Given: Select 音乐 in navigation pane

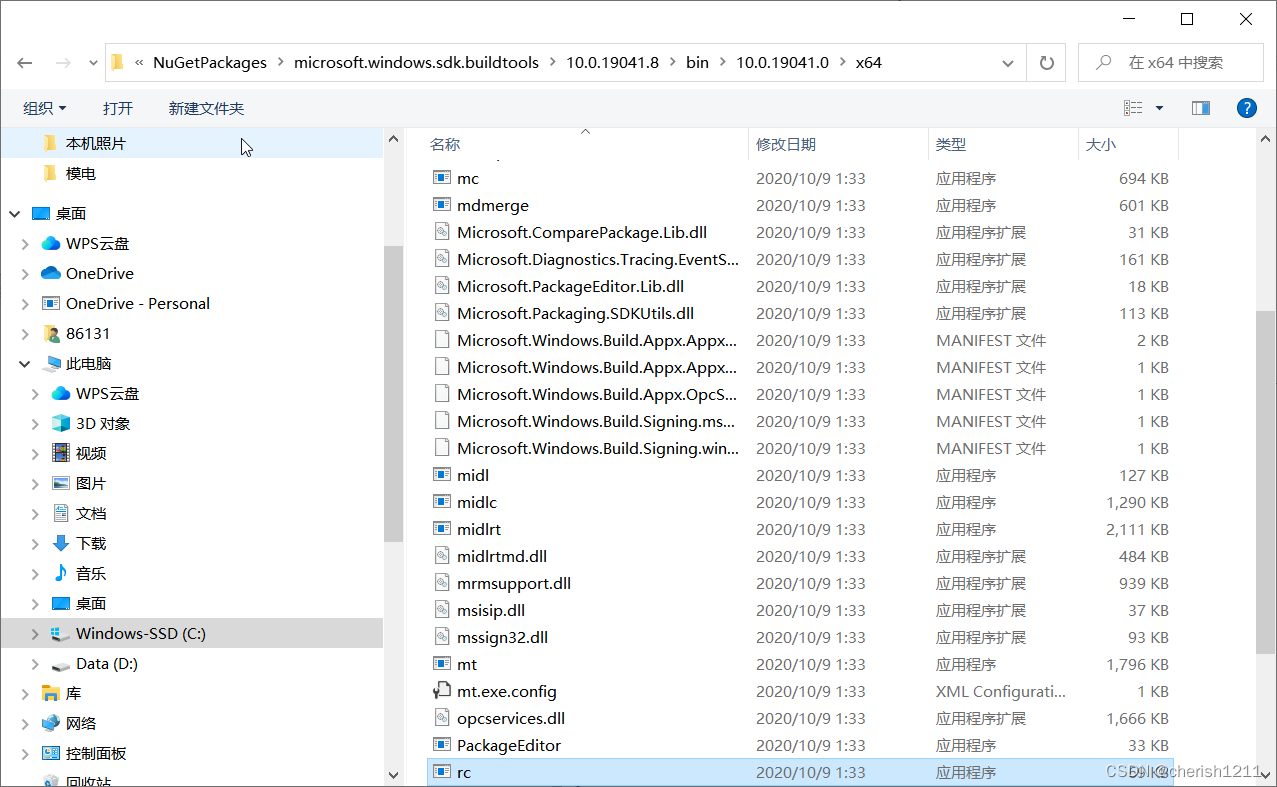Looking at the screenshot, I should [91, 573].
